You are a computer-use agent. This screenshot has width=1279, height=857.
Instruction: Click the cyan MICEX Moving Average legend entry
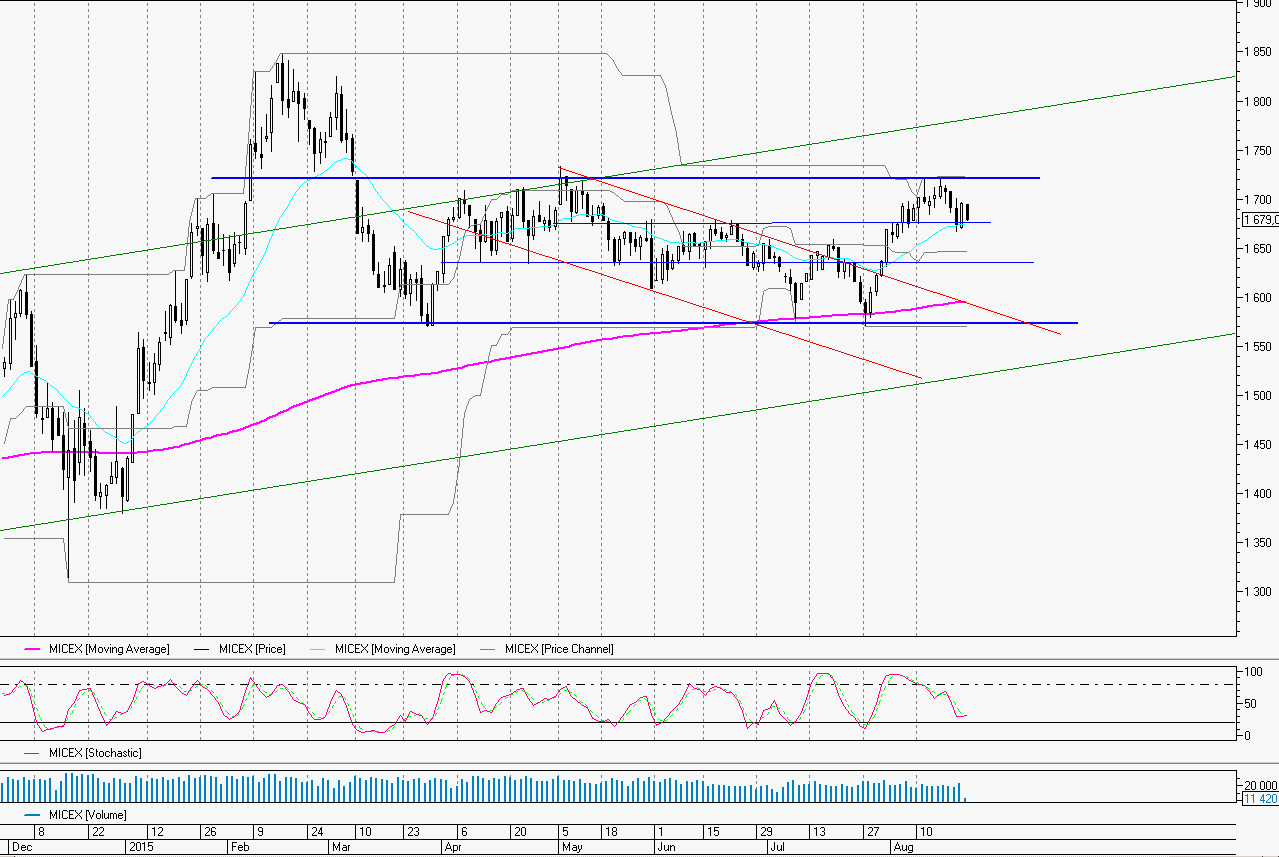click(395, 649)
